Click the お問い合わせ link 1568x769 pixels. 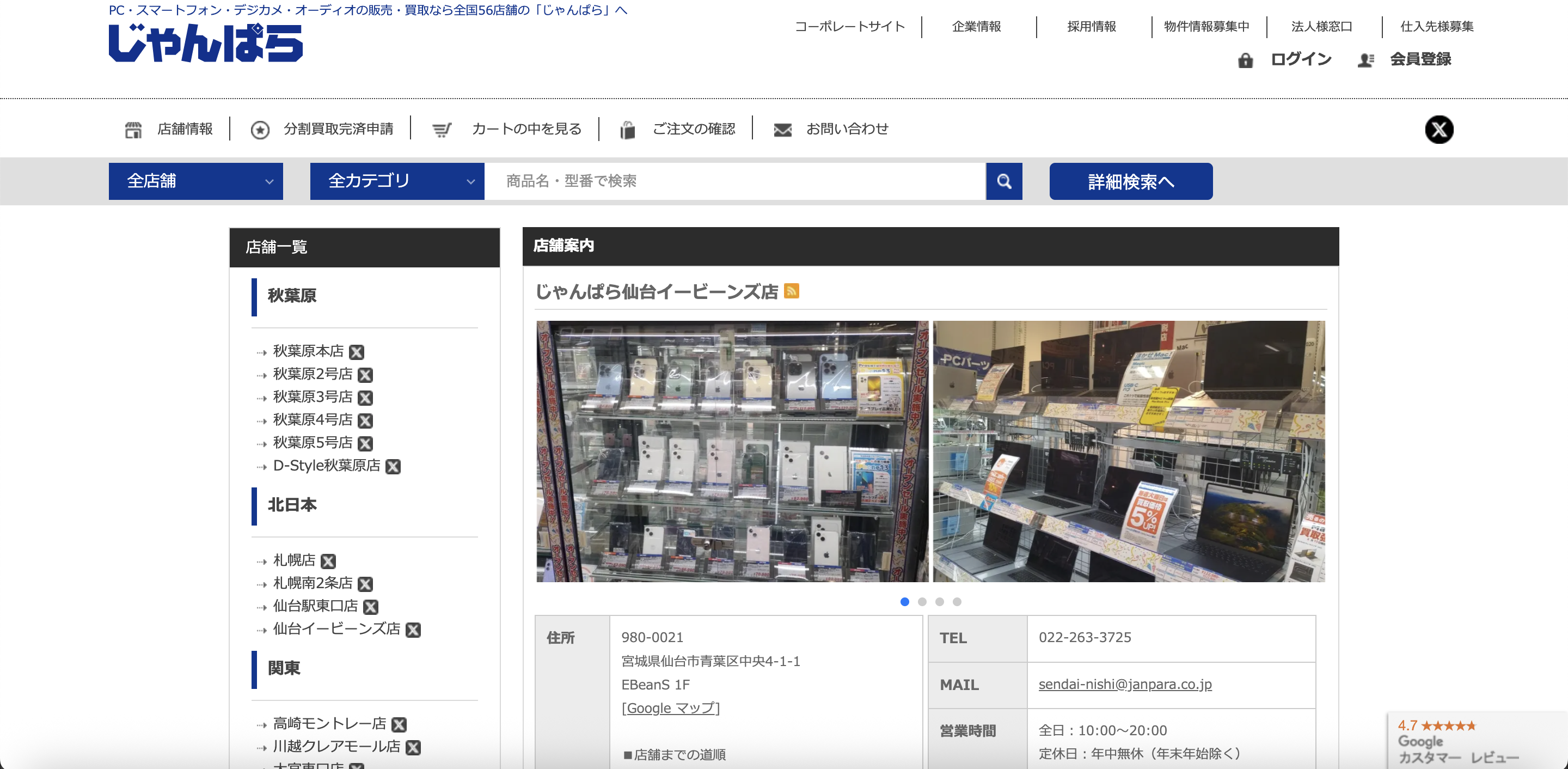(847, 129)
